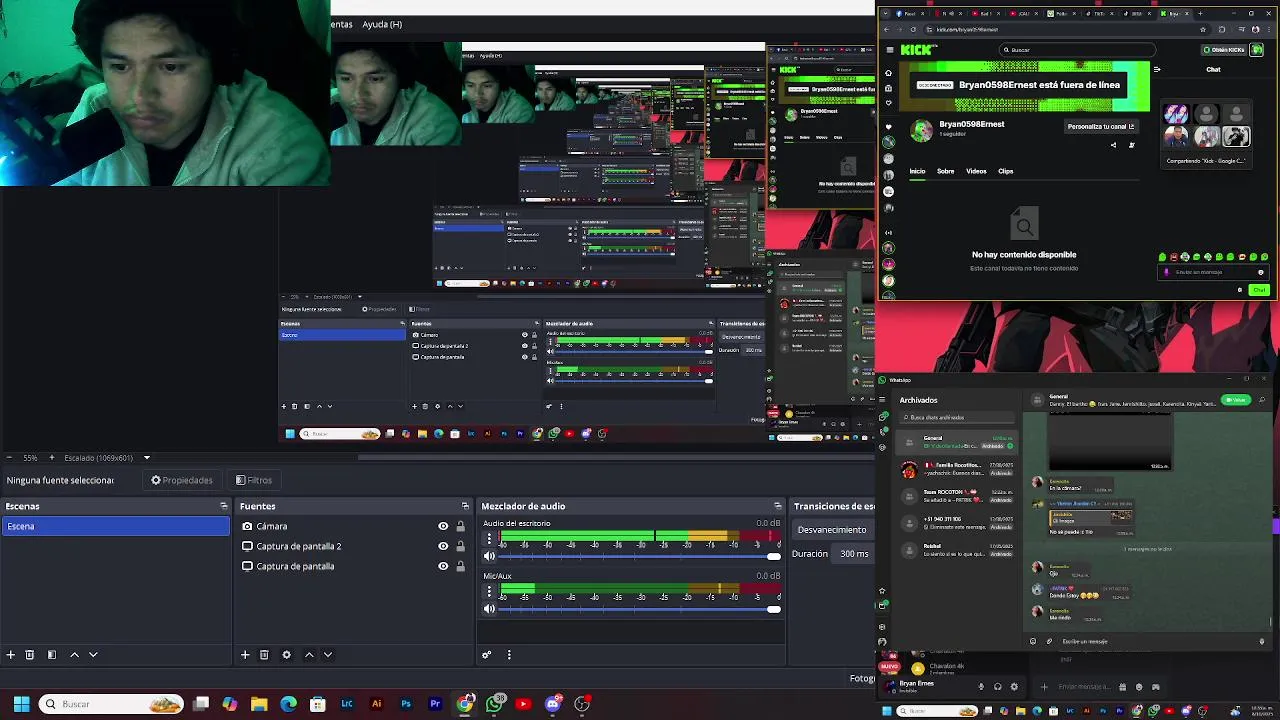Screen dimensions: 1280x720
Task: Zoom in preview with plus icon
Action: [52, 458]
